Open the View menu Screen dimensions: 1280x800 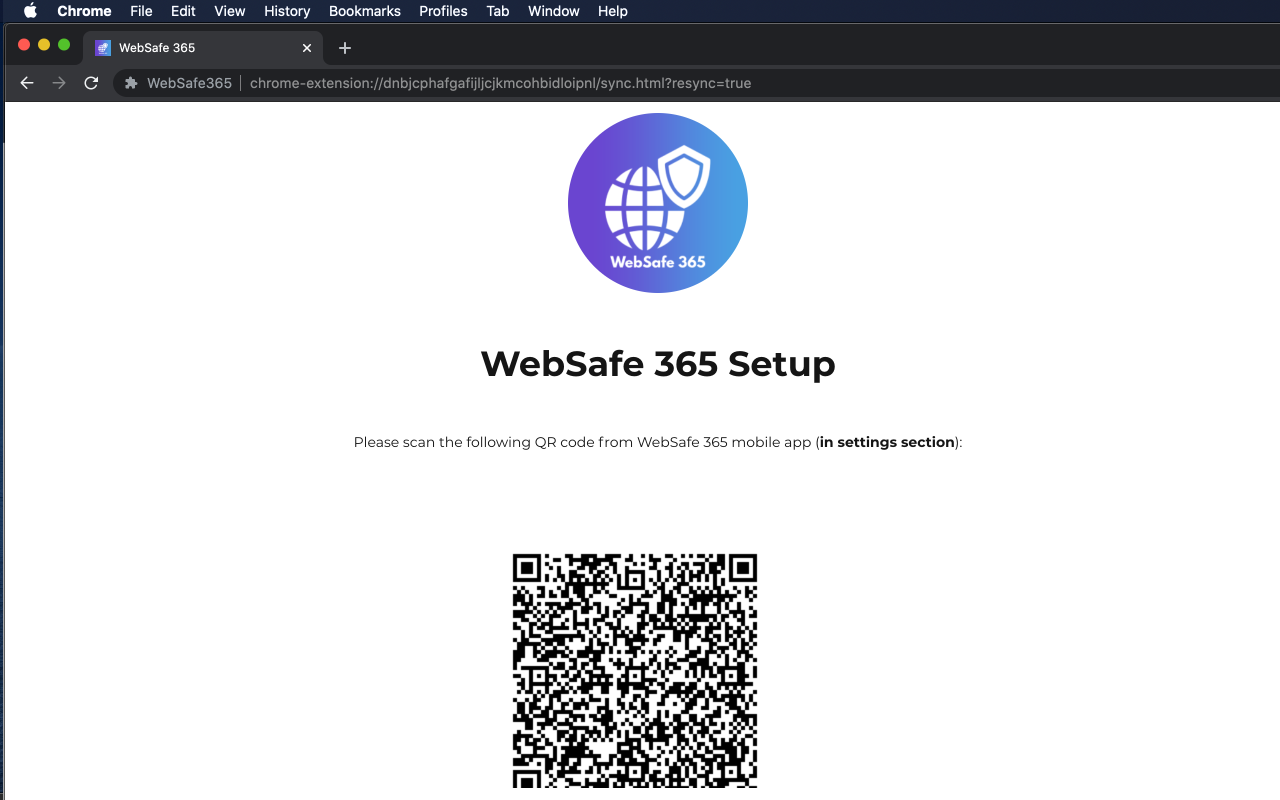click(230, 11)
